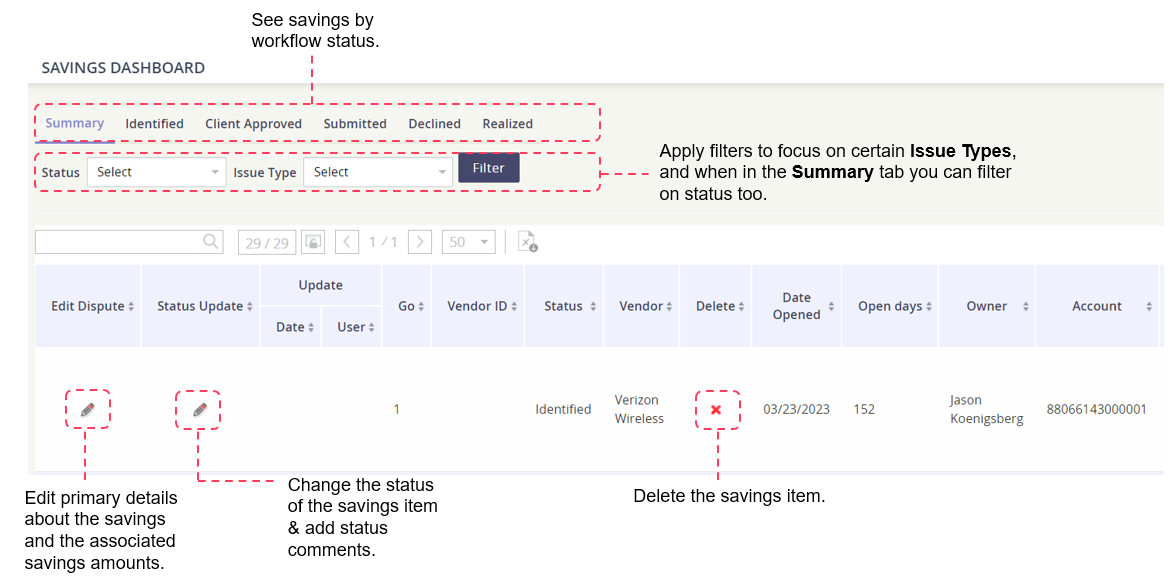Open the Submitted tab
This screenshot has height=579, width=1169.
point(355,124)
